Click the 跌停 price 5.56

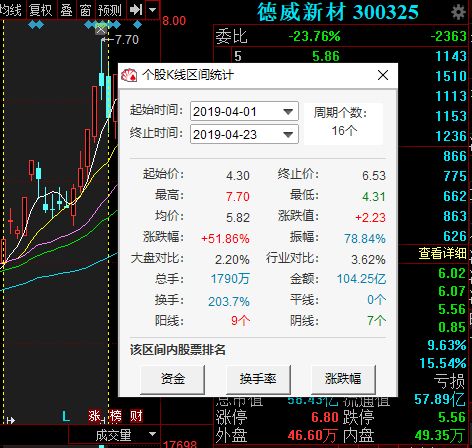click(452, 417)
